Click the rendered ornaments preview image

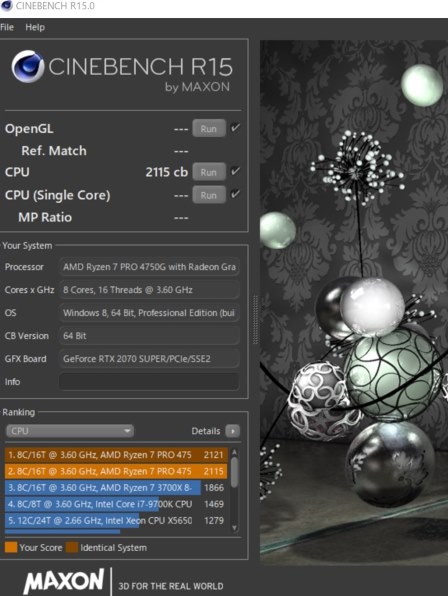tap(354, 302)
